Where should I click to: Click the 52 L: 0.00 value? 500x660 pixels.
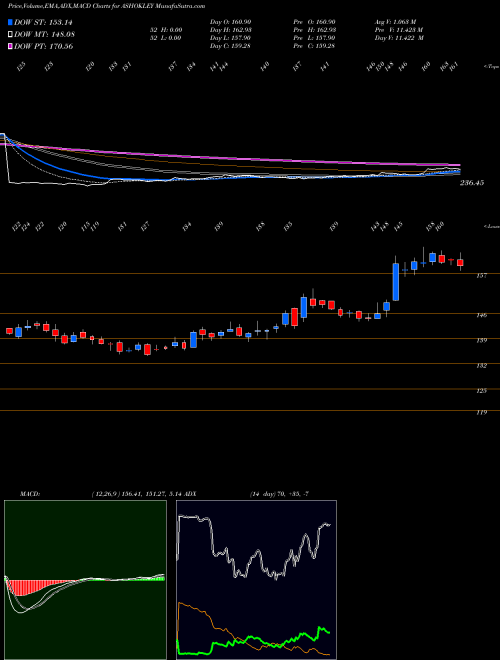164,38
